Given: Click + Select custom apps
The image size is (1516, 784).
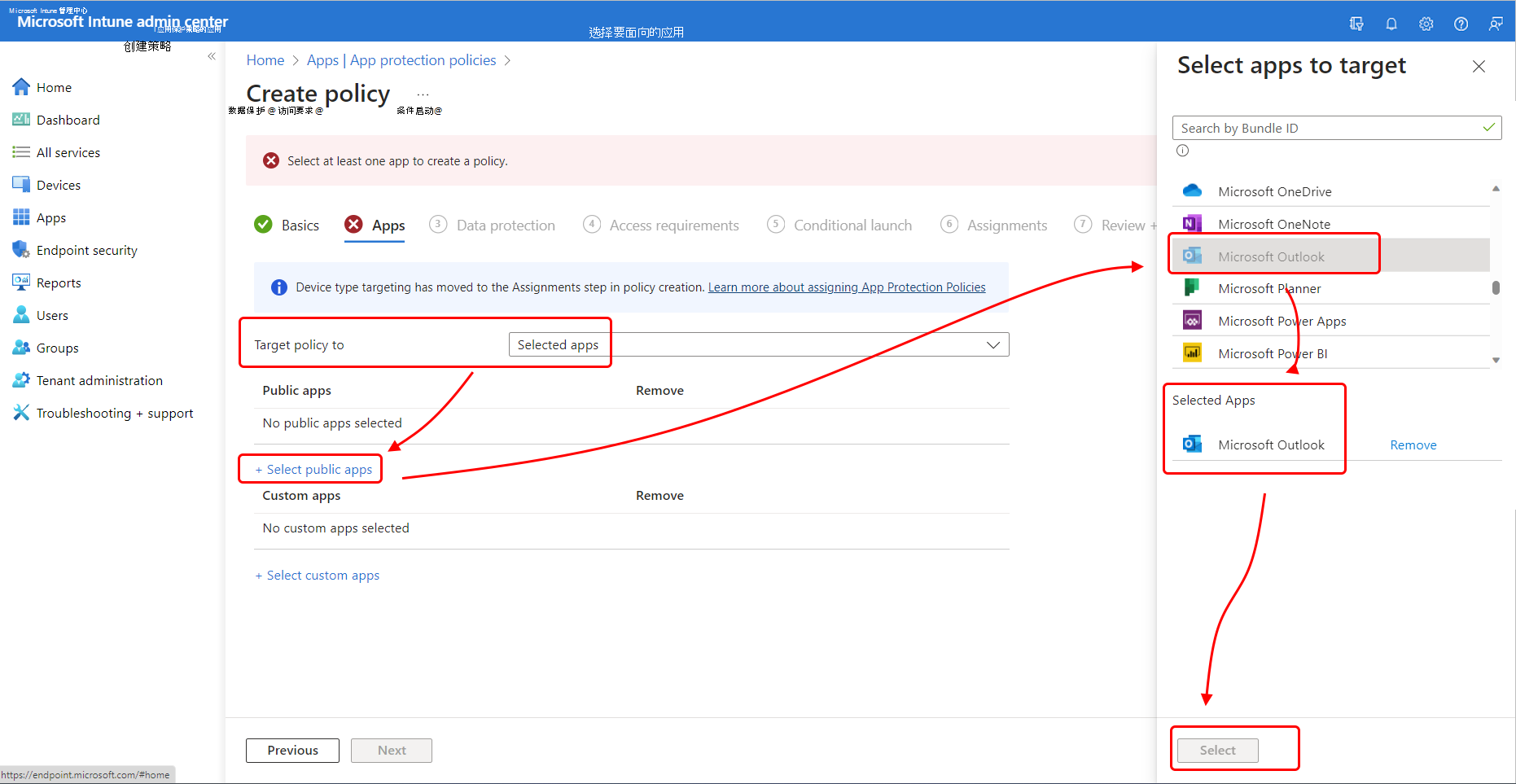Looking at the screenshot, I should pyautogui.click(x=318, y=575).
